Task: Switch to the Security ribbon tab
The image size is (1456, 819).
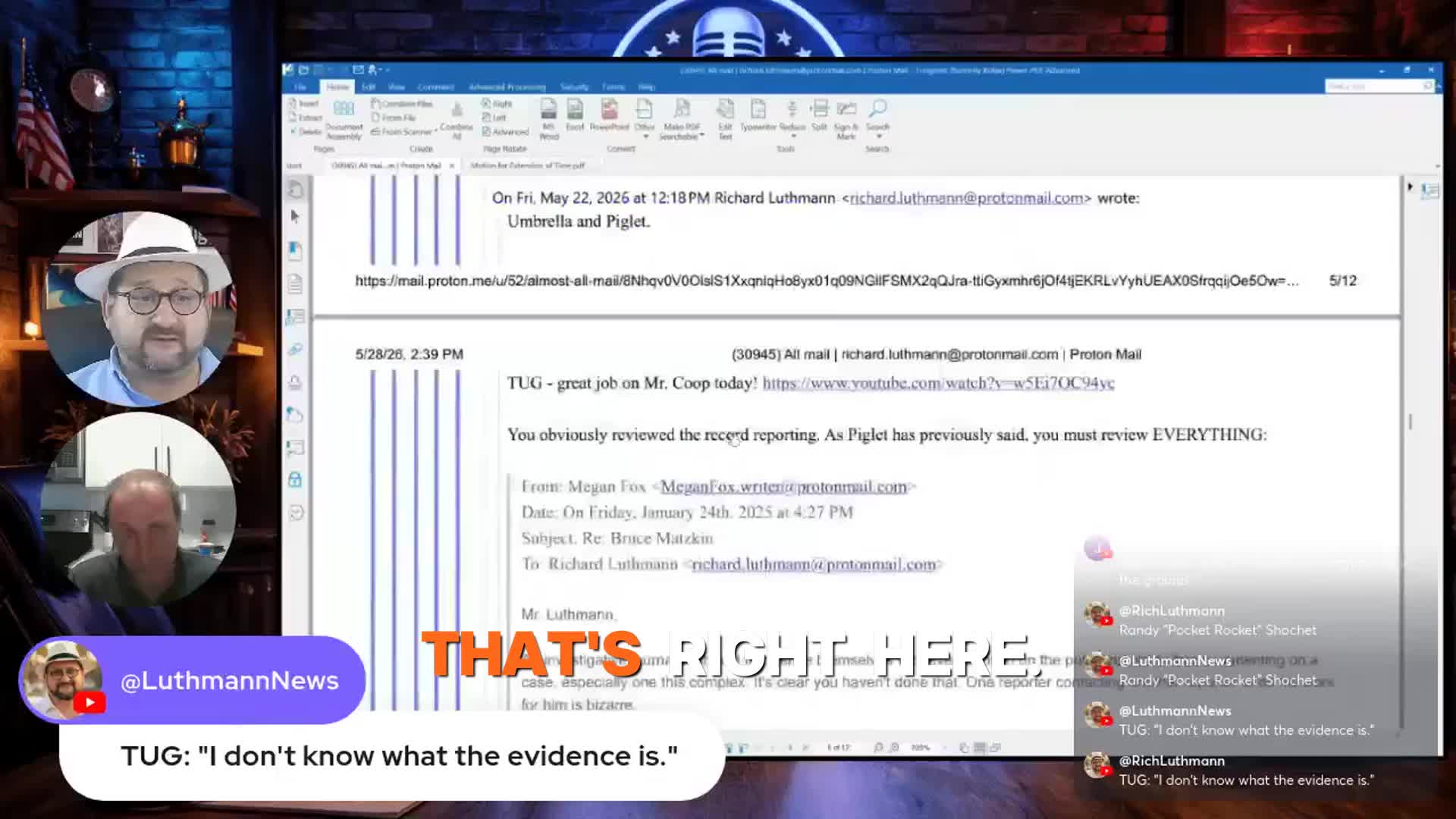Action: pyautogui.click(x=574, y=87)
